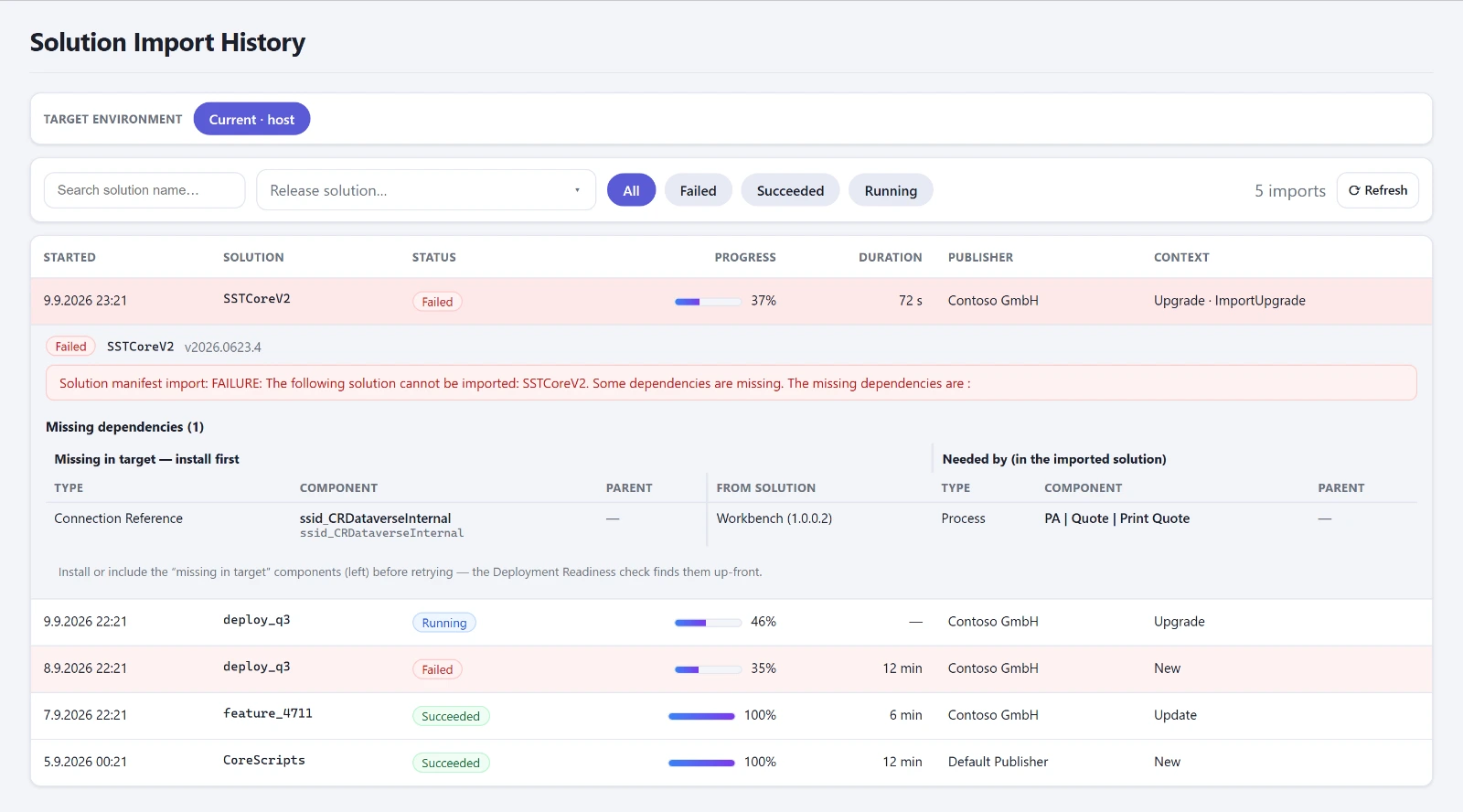Click the Started column header
1463x812 pixels.
(x=69, y=258)
